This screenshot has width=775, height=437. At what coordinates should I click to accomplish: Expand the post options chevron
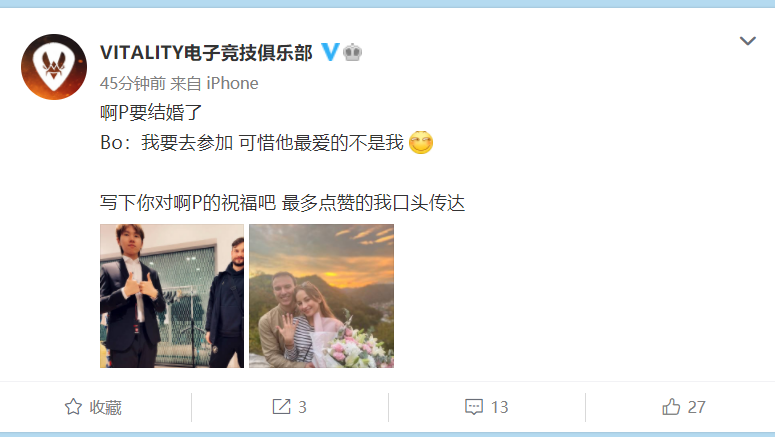[x=747, y=41]
